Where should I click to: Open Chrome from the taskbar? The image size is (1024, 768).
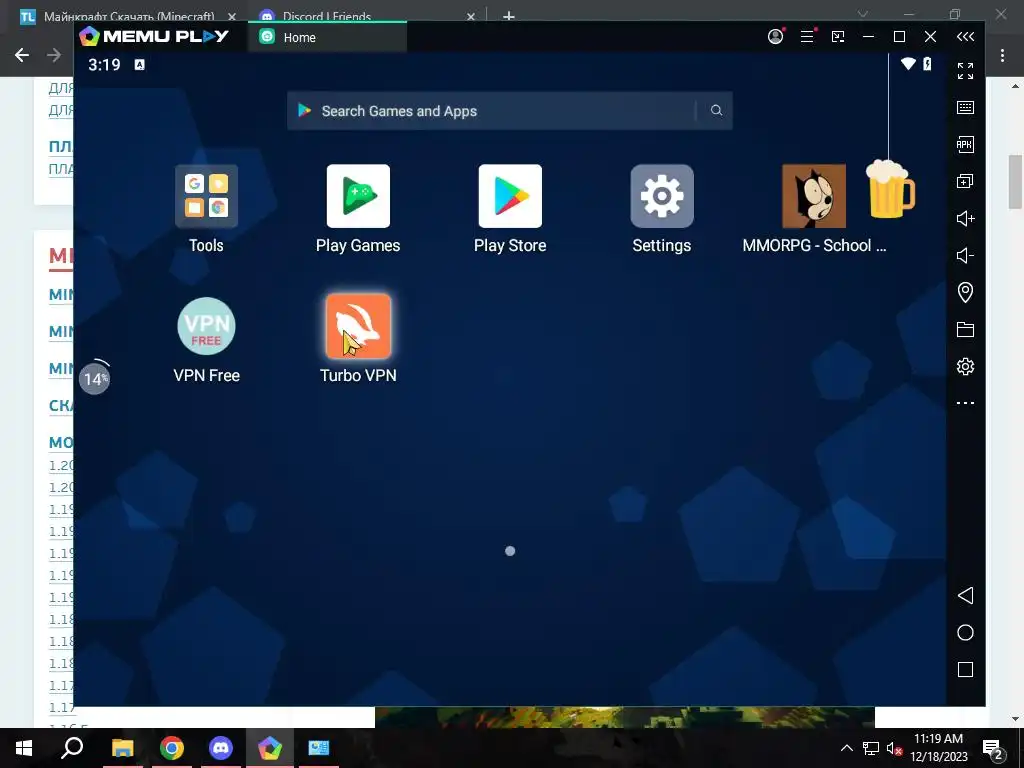(172, 748)
